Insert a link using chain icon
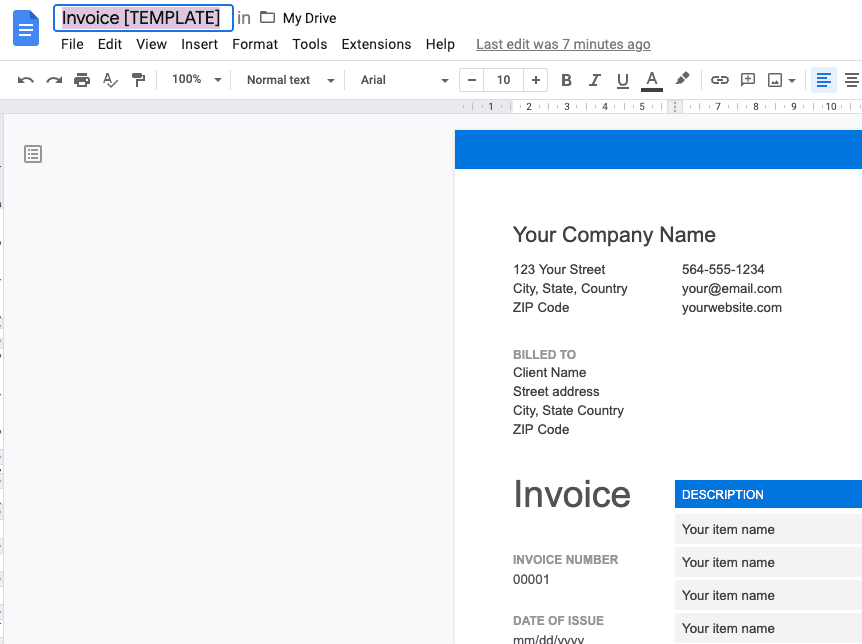The height and width of the screenshot is (644, 862). pyautogui.click(x=719, y=80)
